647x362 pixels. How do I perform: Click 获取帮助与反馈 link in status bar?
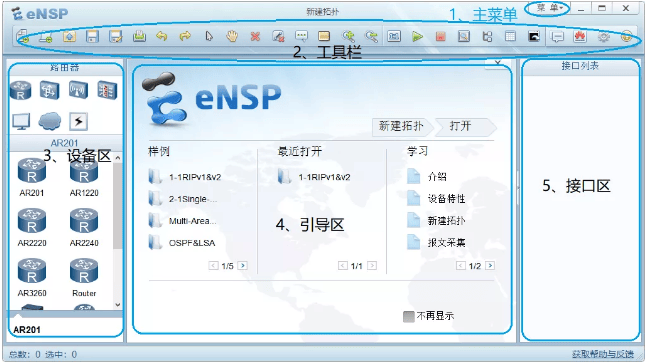pyautogui.click(x=603, y=354)
